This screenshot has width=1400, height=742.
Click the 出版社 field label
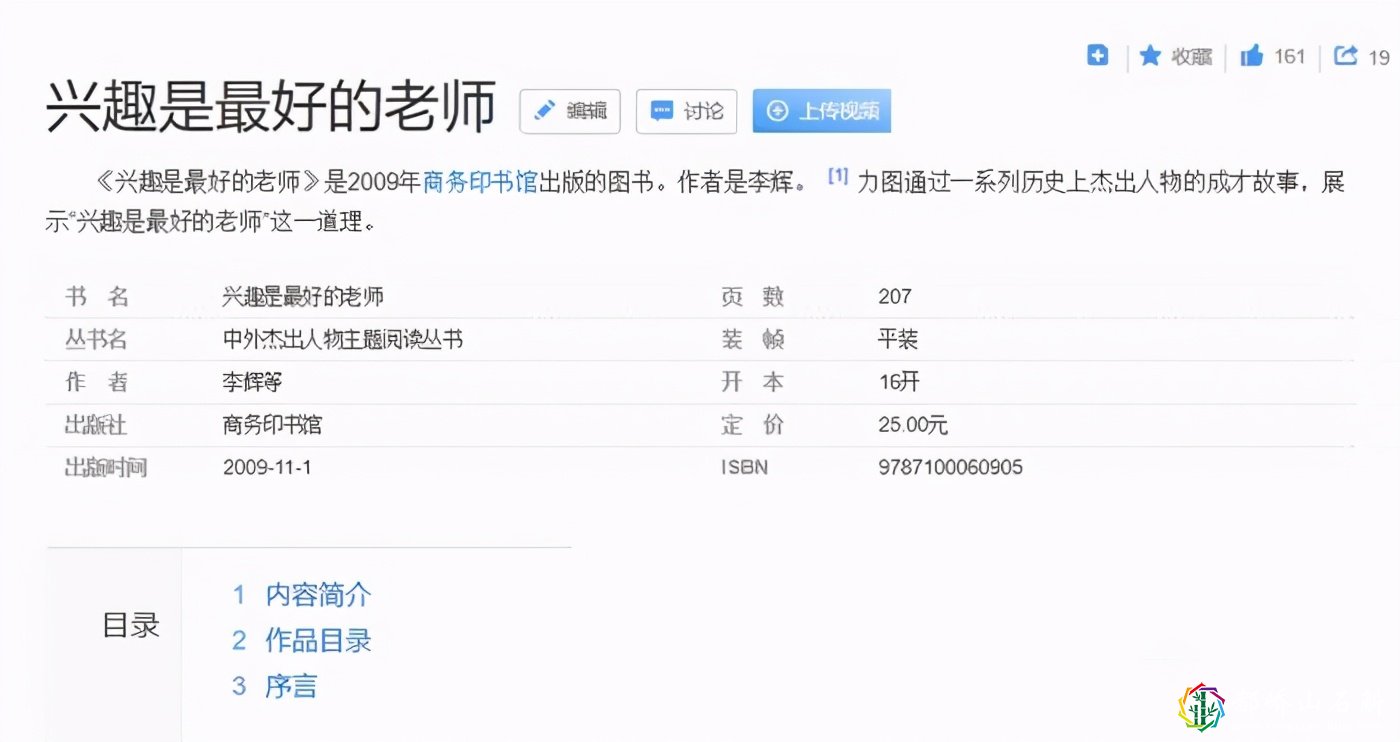coord(96,426)
